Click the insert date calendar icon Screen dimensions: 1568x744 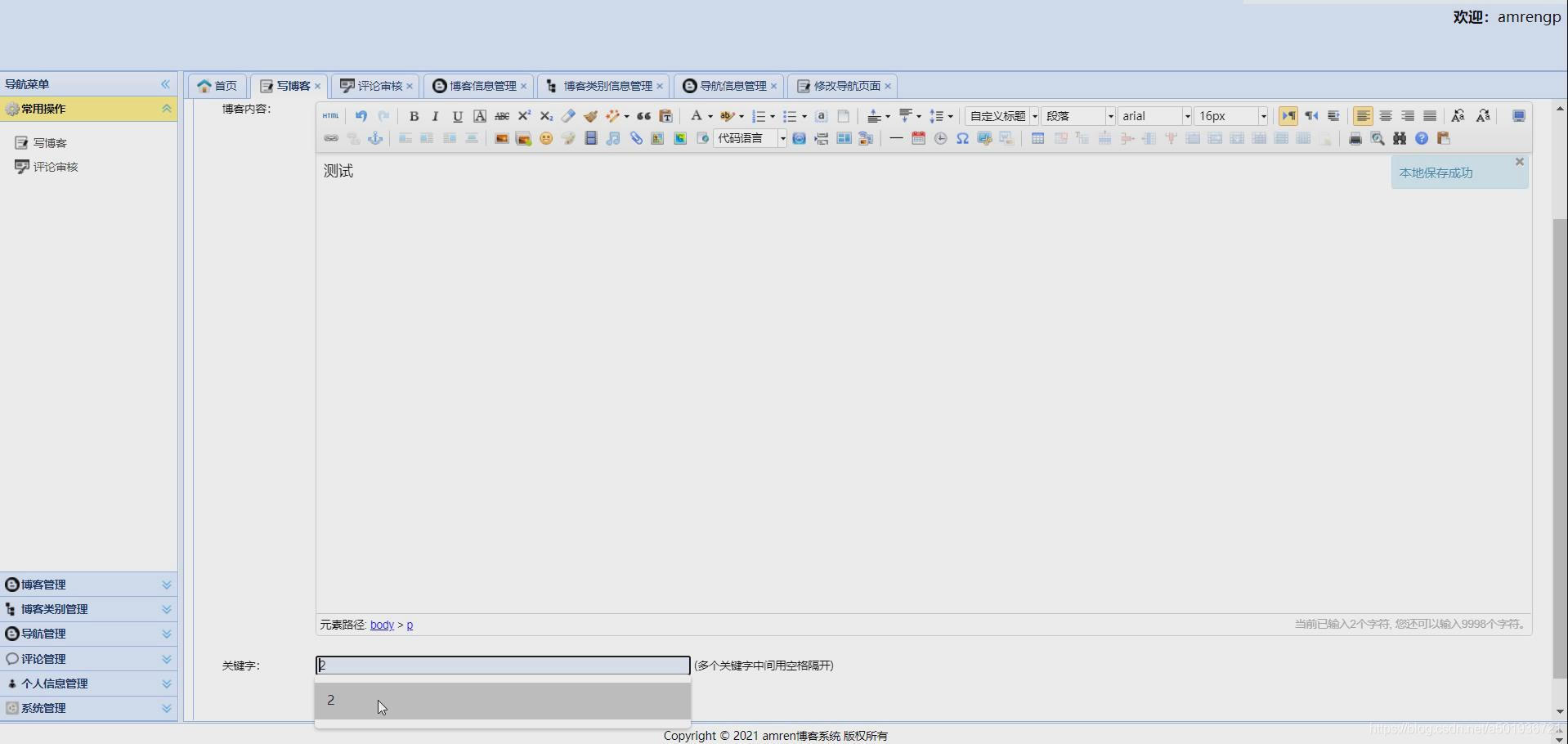pos(918,138)
